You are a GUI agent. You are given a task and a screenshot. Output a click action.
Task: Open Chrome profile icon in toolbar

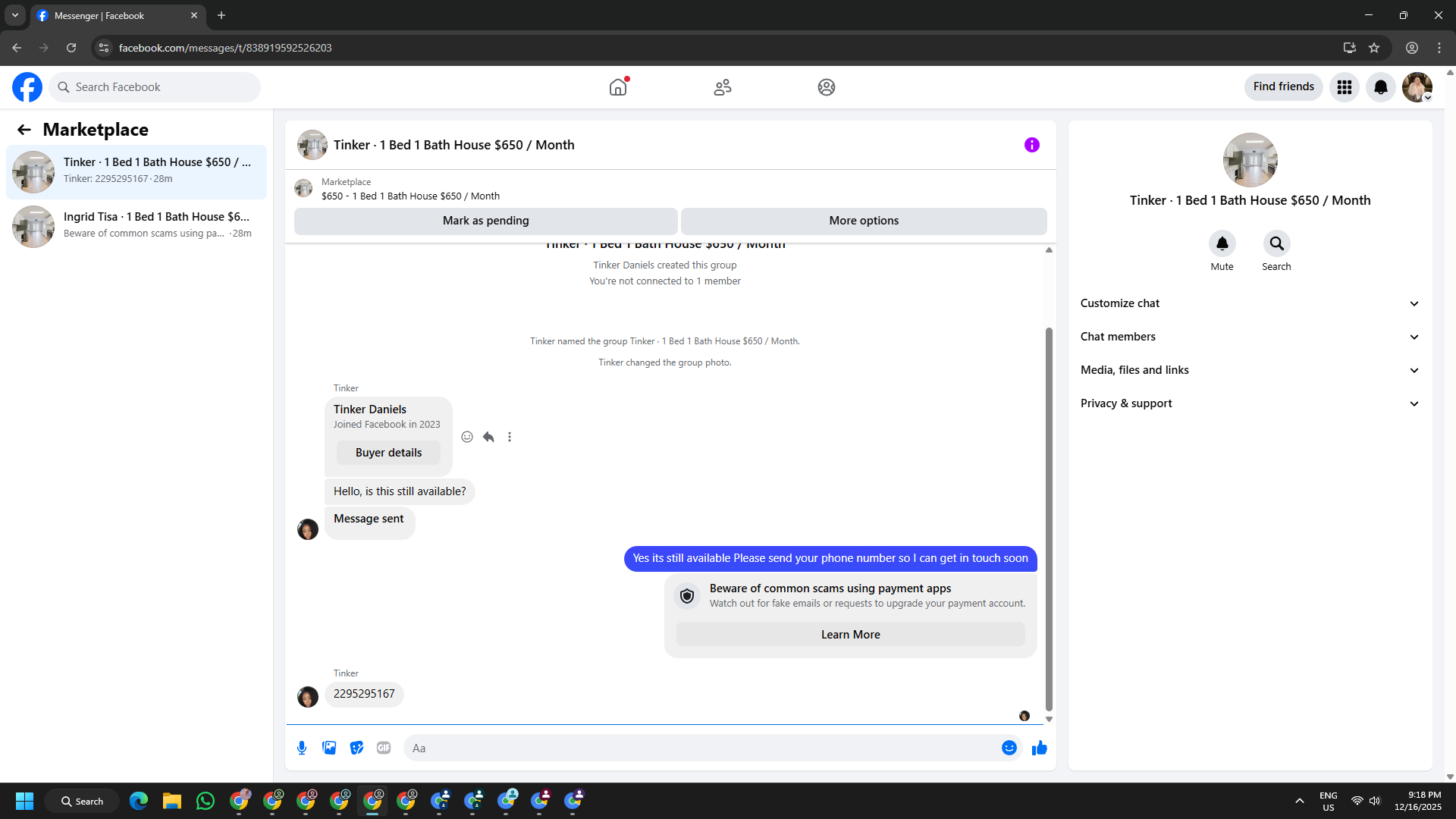point(1412,48)
